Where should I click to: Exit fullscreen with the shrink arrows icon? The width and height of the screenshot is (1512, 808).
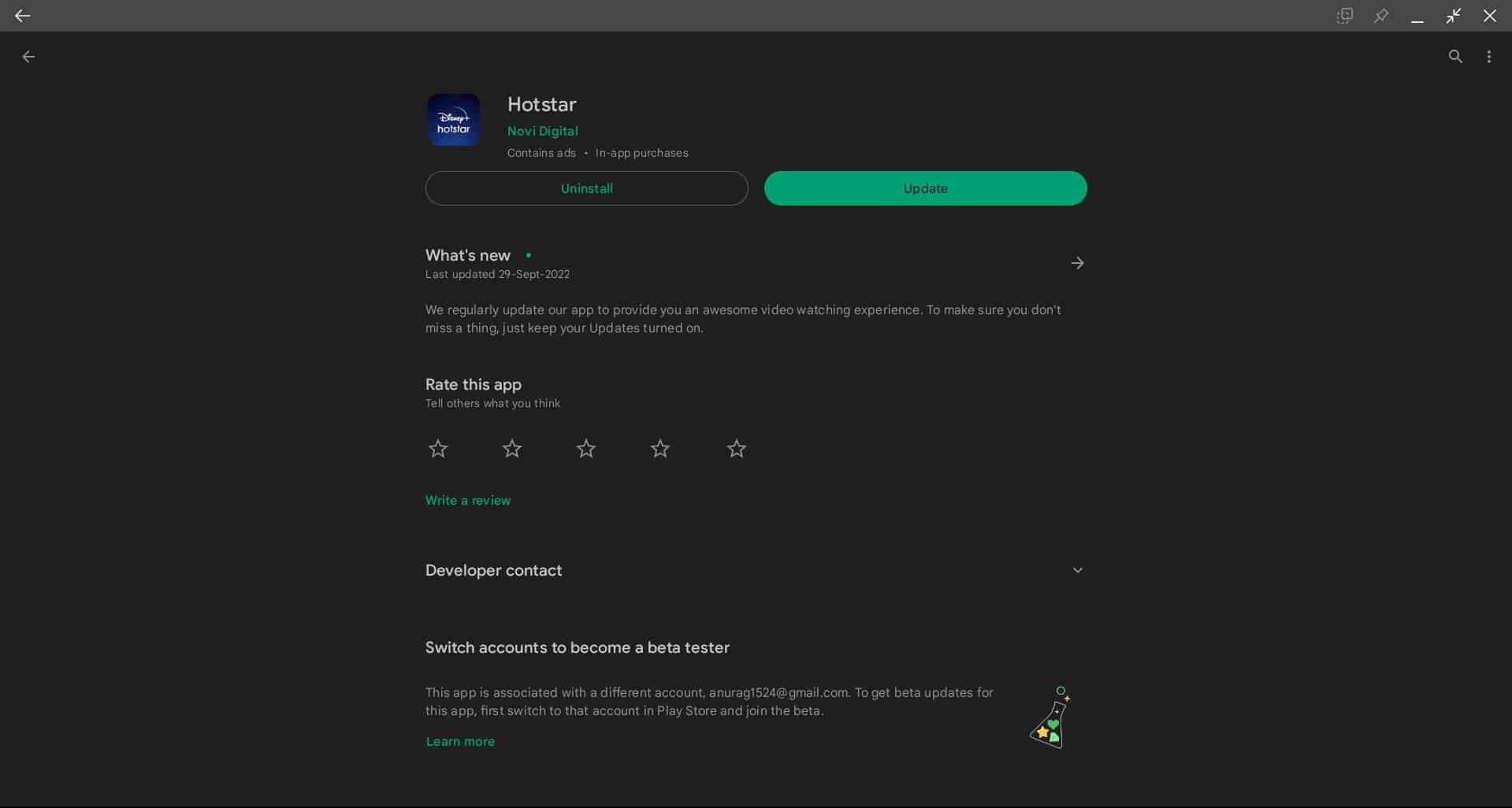[1454, 16]
